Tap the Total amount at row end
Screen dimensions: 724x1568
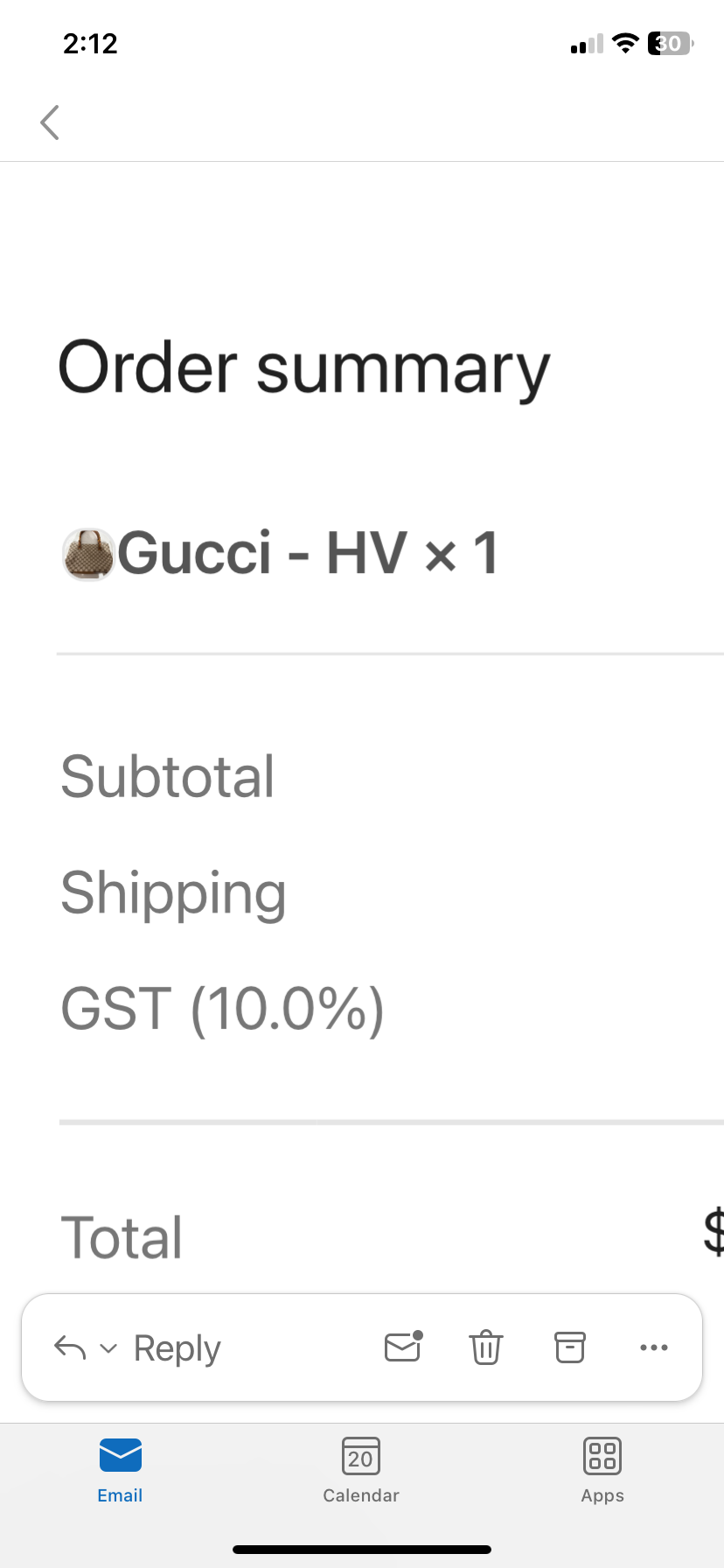714,1235
